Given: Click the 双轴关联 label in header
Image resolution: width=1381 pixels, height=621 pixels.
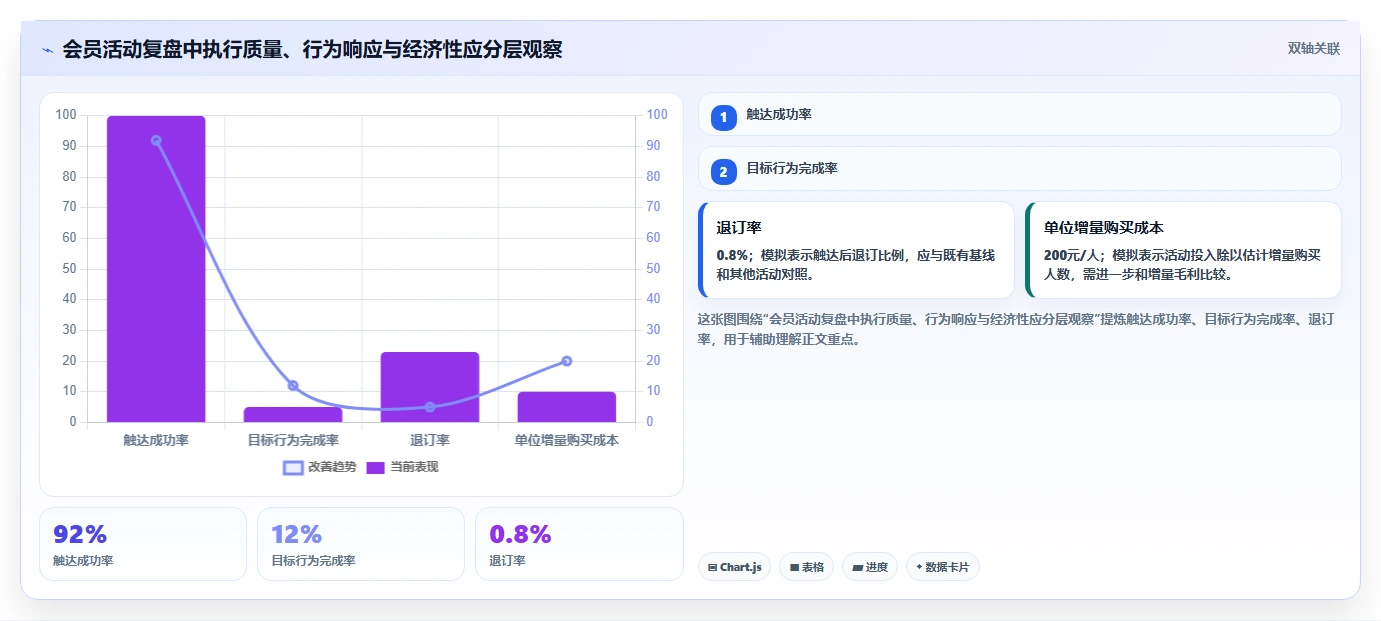Looking at the screenshot, I should [x=1313, y=49].
